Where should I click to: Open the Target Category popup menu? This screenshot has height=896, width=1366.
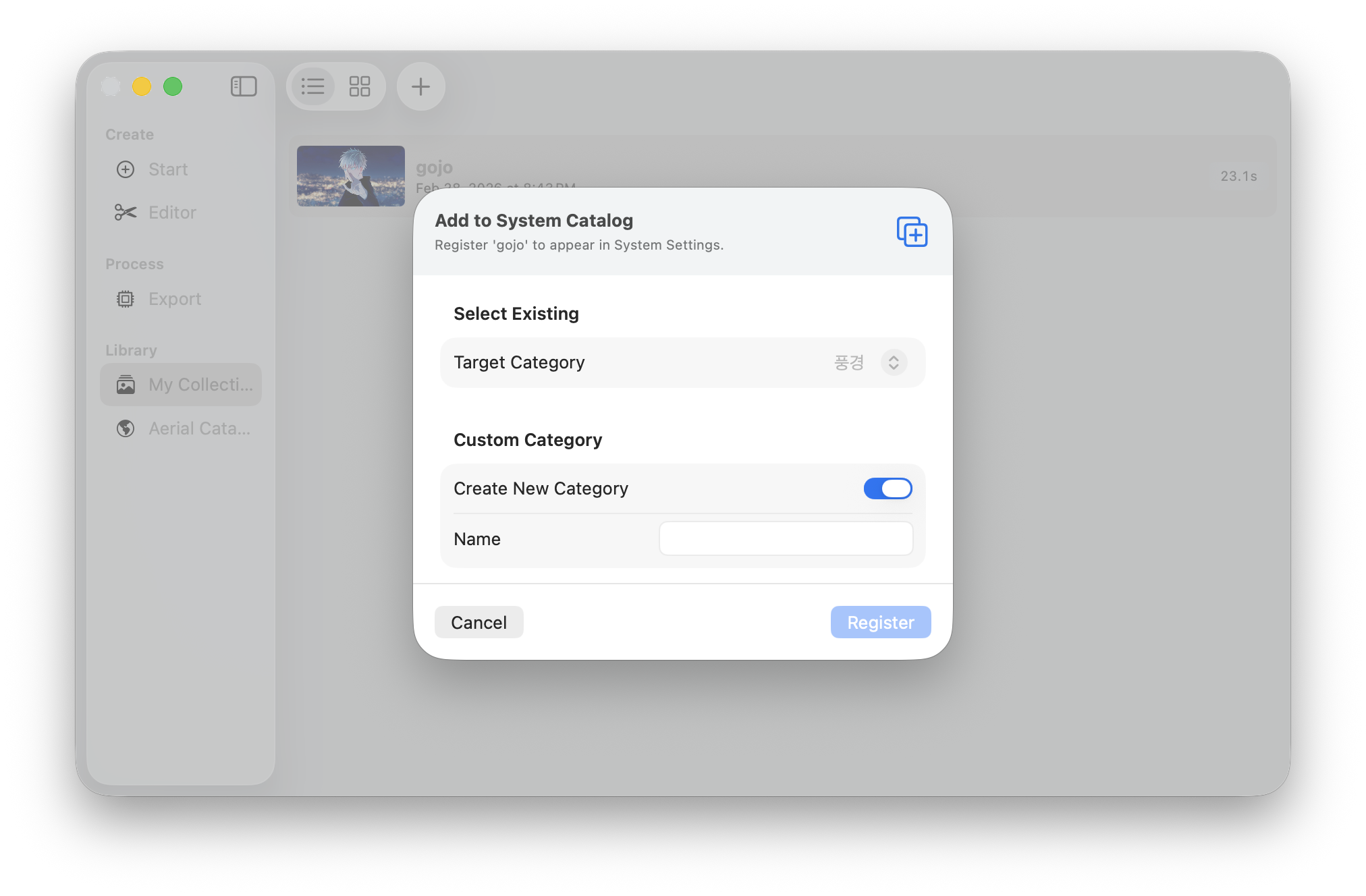[849, 363]
